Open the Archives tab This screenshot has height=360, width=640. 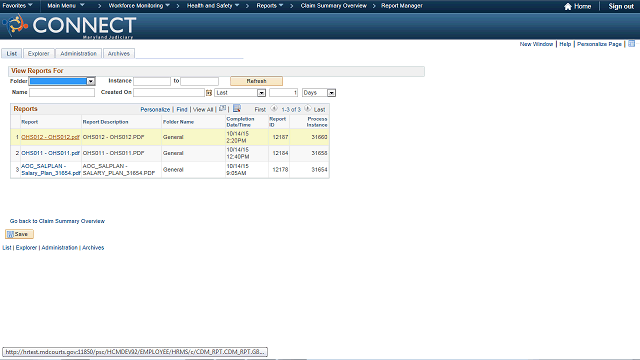point(119,53)
